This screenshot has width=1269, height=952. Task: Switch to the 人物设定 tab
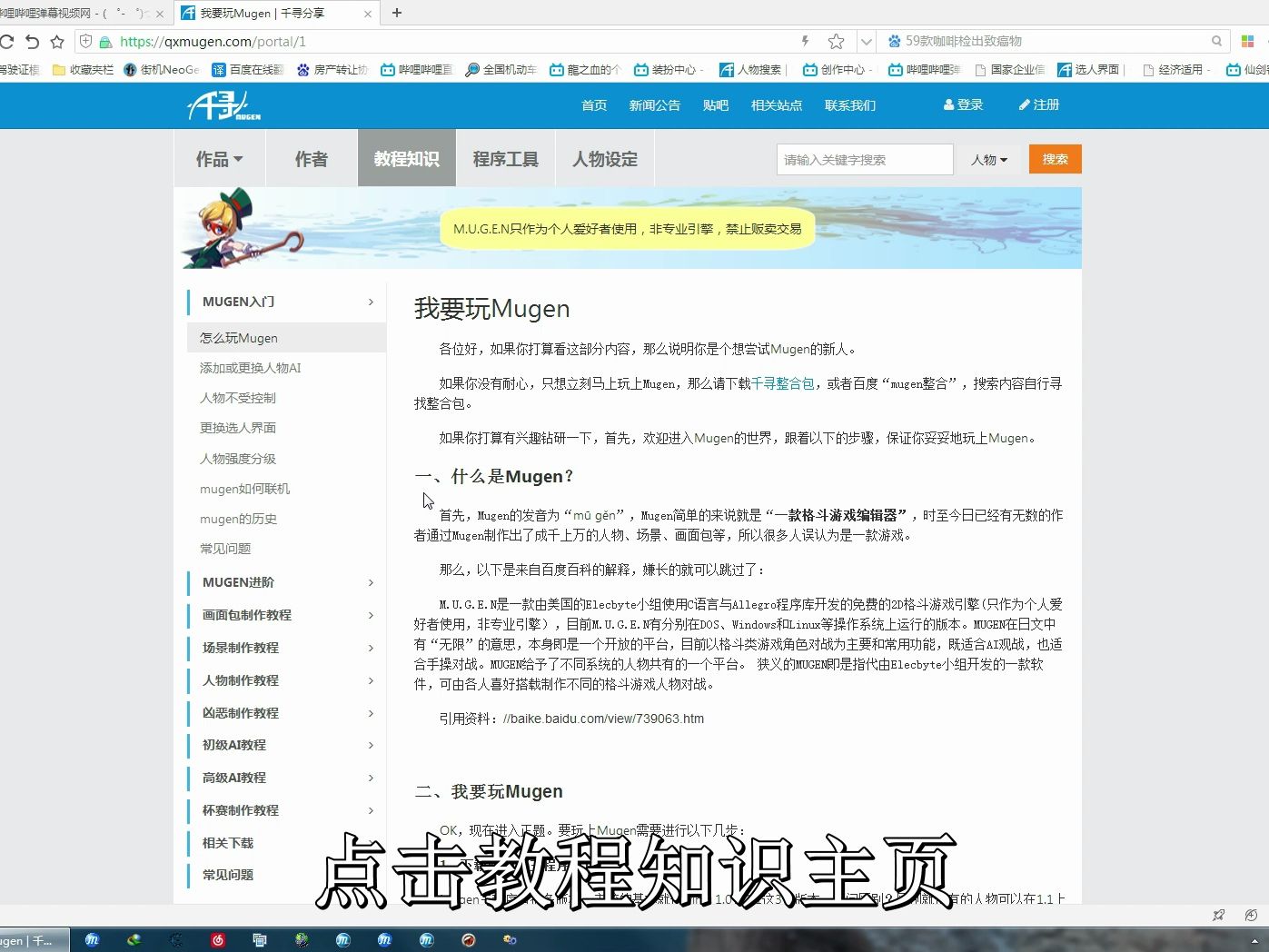click(x=605, y=159)
